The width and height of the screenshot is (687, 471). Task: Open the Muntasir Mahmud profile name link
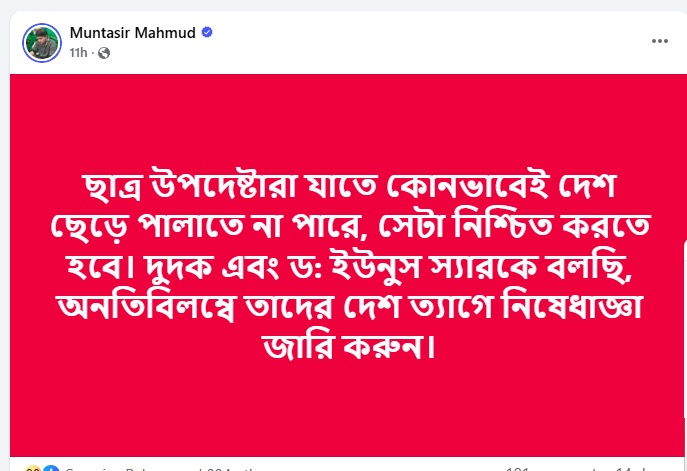134,33
